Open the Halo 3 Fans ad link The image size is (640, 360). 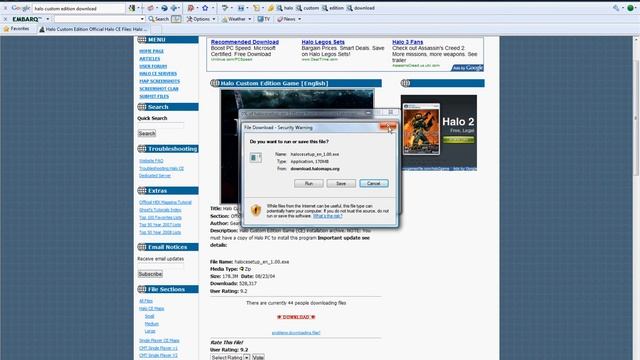click(x=407, y=42)
